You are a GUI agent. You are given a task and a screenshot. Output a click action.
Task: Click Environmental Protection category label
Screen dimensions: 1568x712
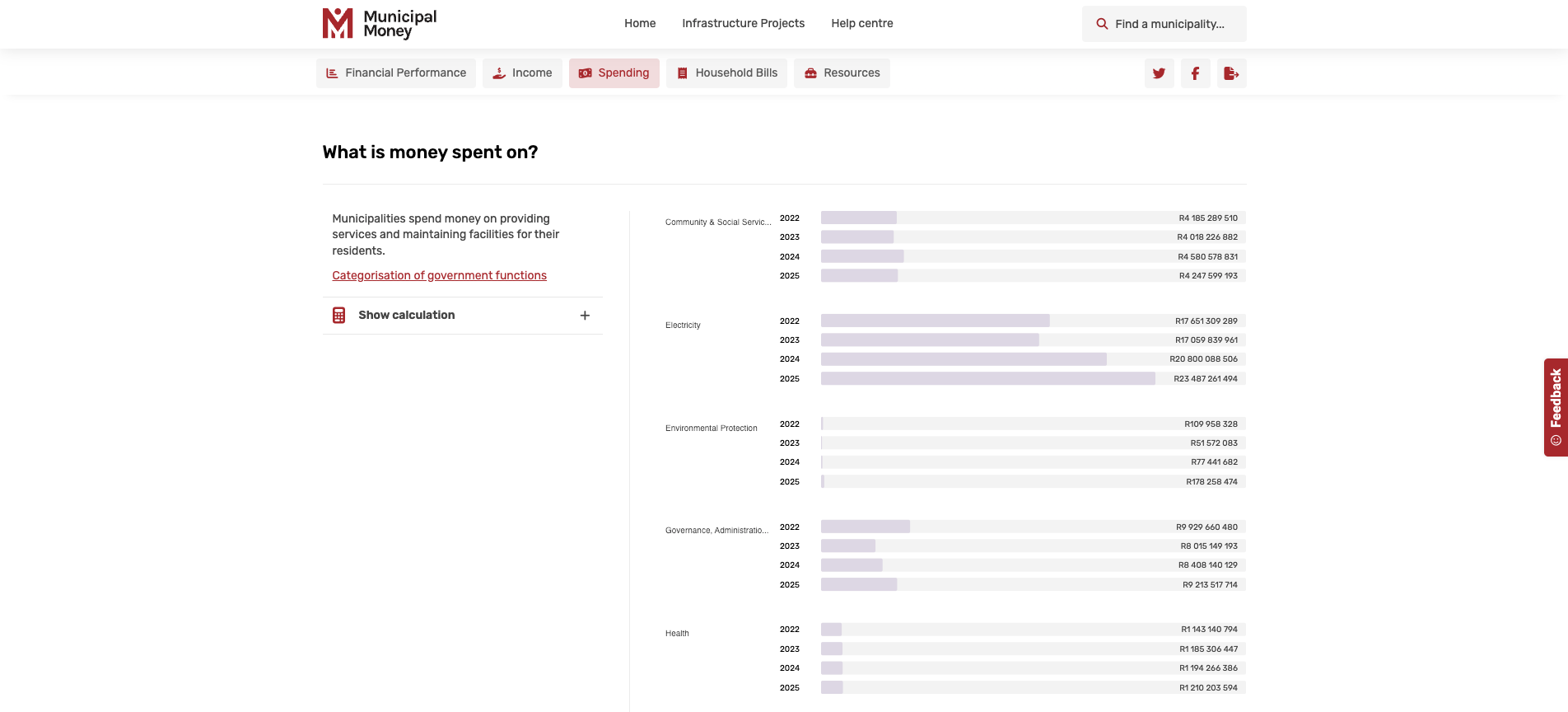[x=712, y=429]
